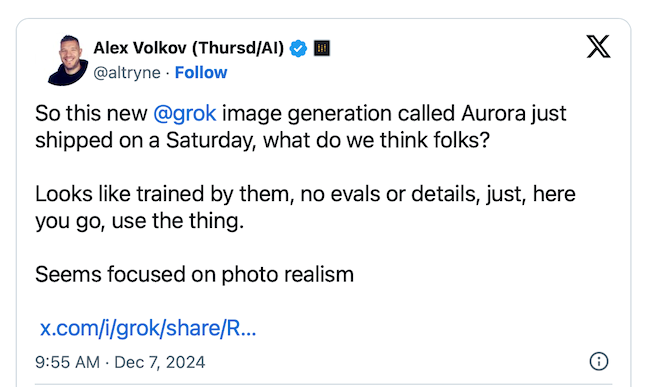Screen dimensions: 655x387
Task: Click 'you go, use the thing.' line
Action: [x=140, y=221]
